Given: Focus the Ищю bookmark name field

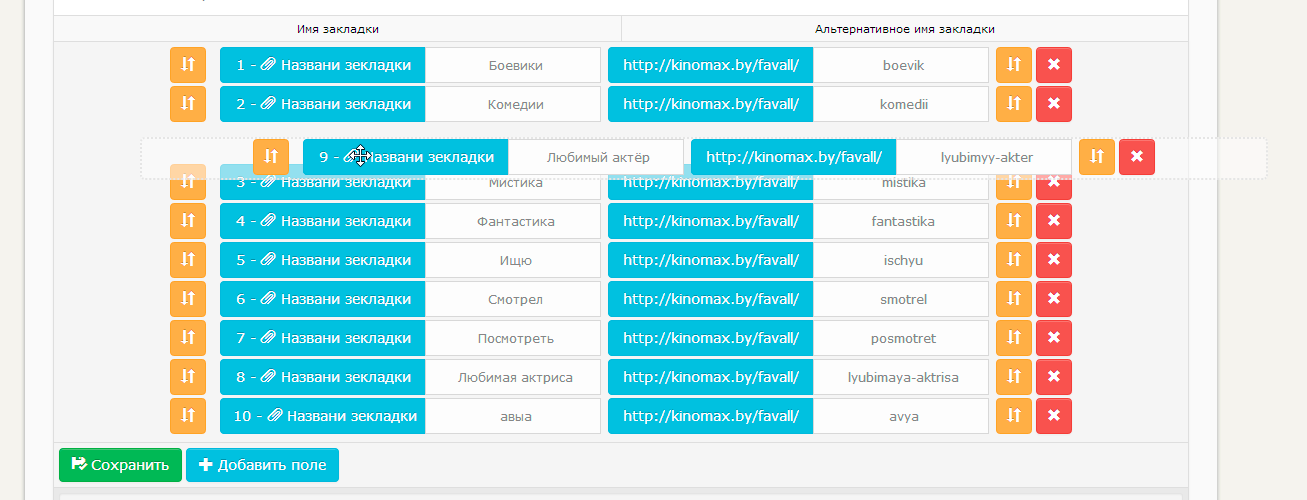Looking at the screenshot, I should tap(513, 260).
